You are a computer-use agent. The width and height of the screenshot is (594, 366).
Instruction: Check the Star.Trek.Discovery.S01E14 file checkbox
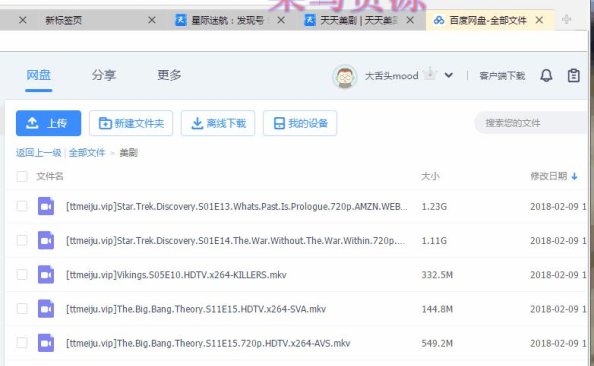point(22,240)
